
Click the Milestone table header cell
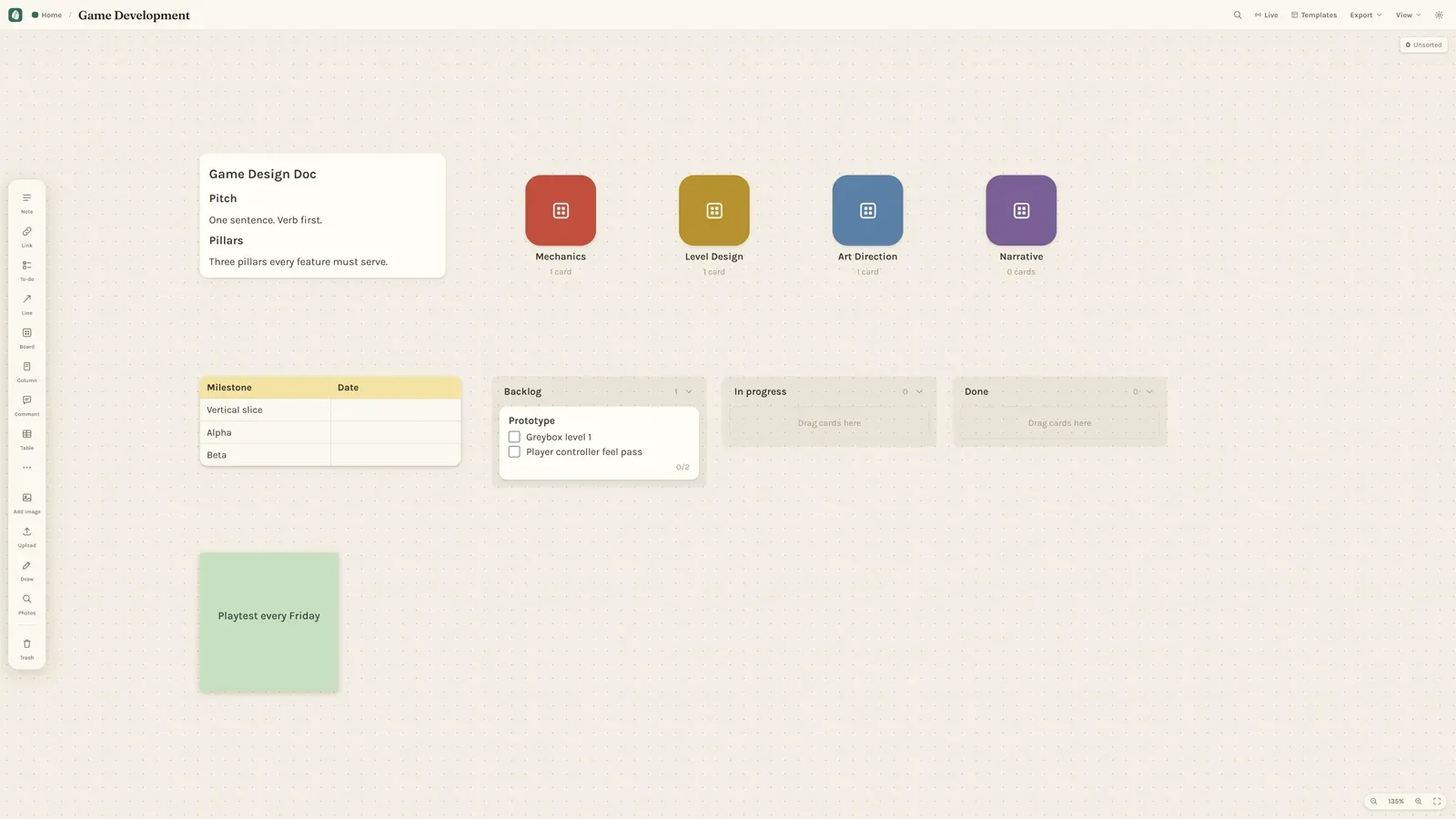[x=265, y=388]
